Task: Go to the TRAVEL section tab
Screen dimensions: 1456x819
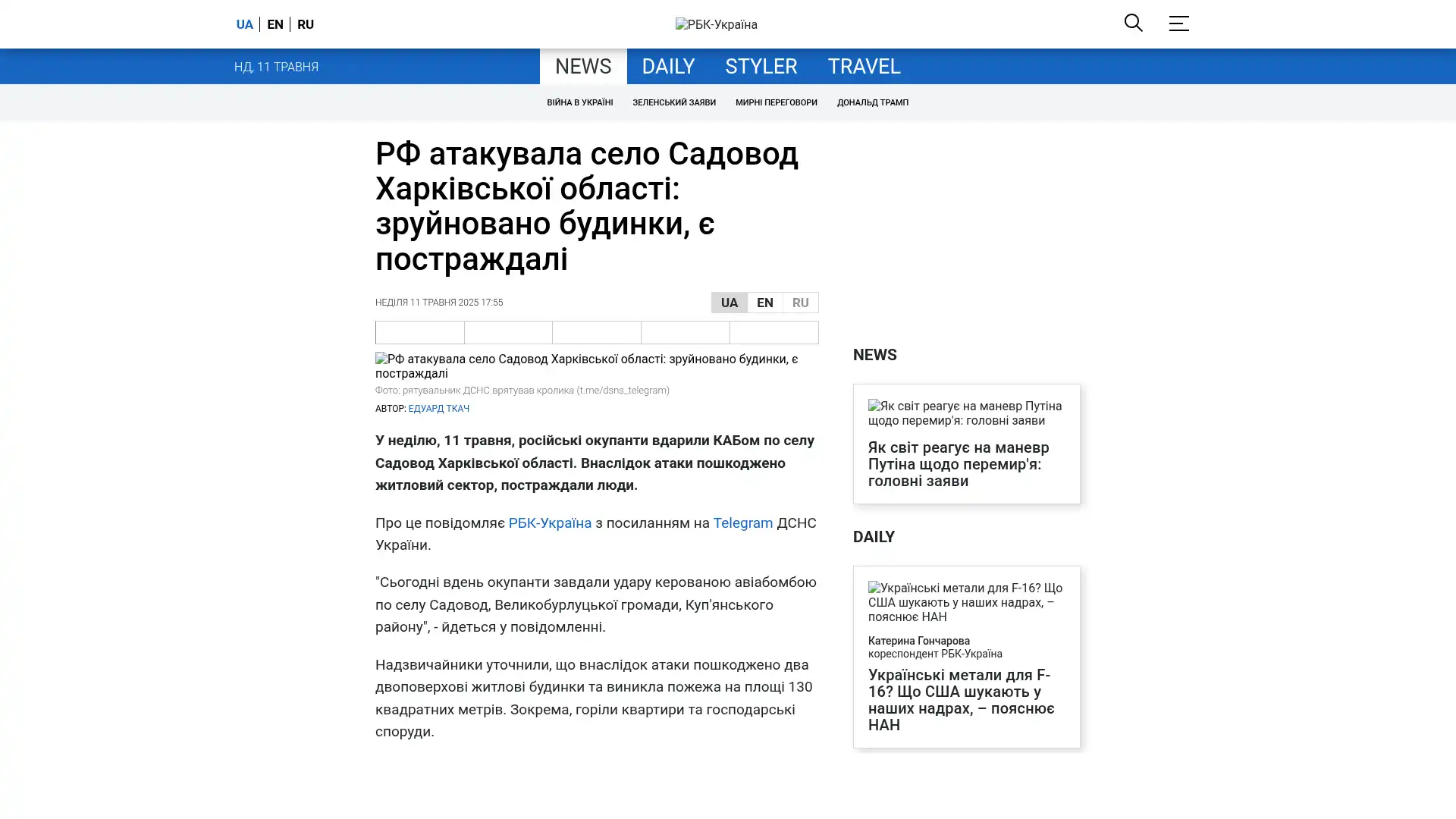Action: click(864, 67)
